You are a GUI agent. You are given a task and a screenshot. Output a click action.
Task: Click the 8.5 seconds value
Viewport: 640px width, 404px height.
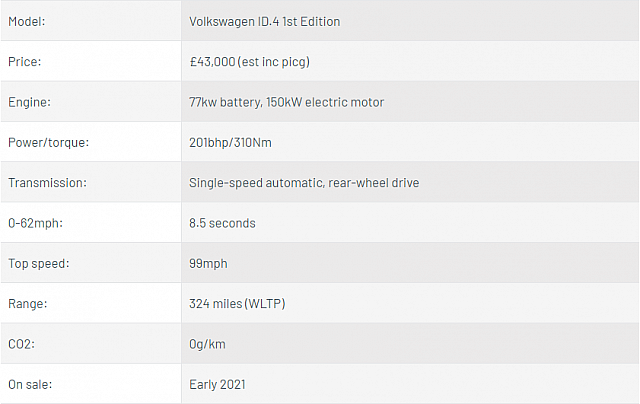click(x=222, y=223)
